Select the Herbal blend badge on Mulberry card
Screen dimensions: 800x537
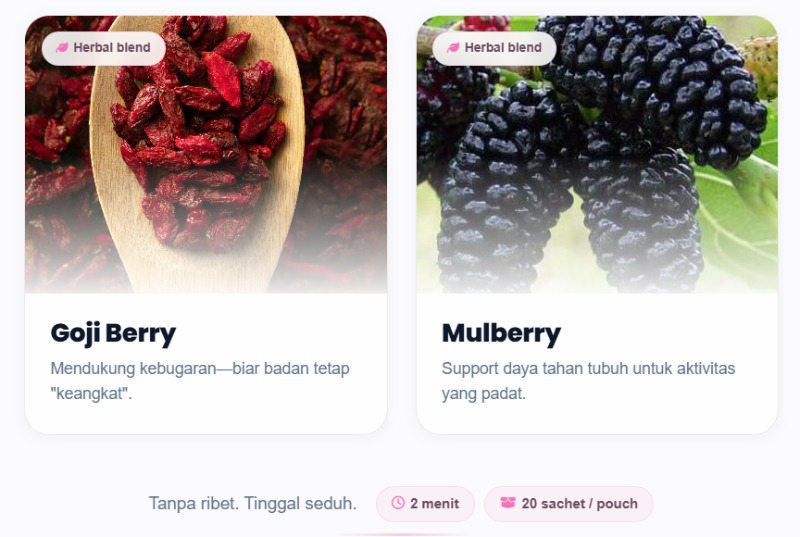click(494, 48)
